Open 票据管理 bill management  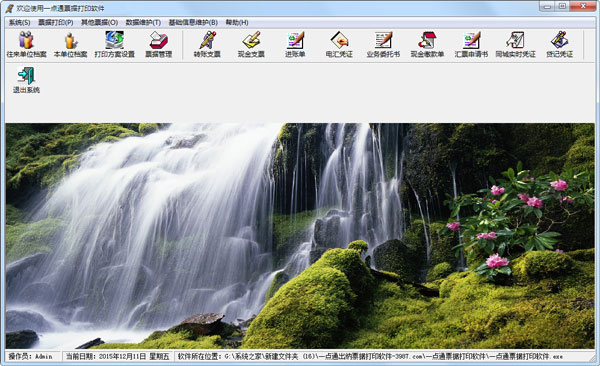pyautogui.click(x=158, y=45)
